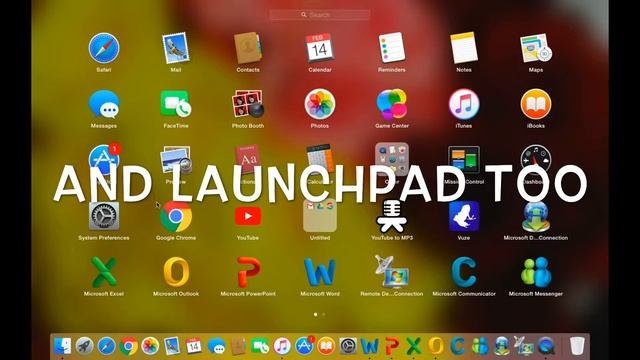Open System Preferences in the Launchpad grid
This screenshot has height=360, width=640.
(x=104, y=216)
